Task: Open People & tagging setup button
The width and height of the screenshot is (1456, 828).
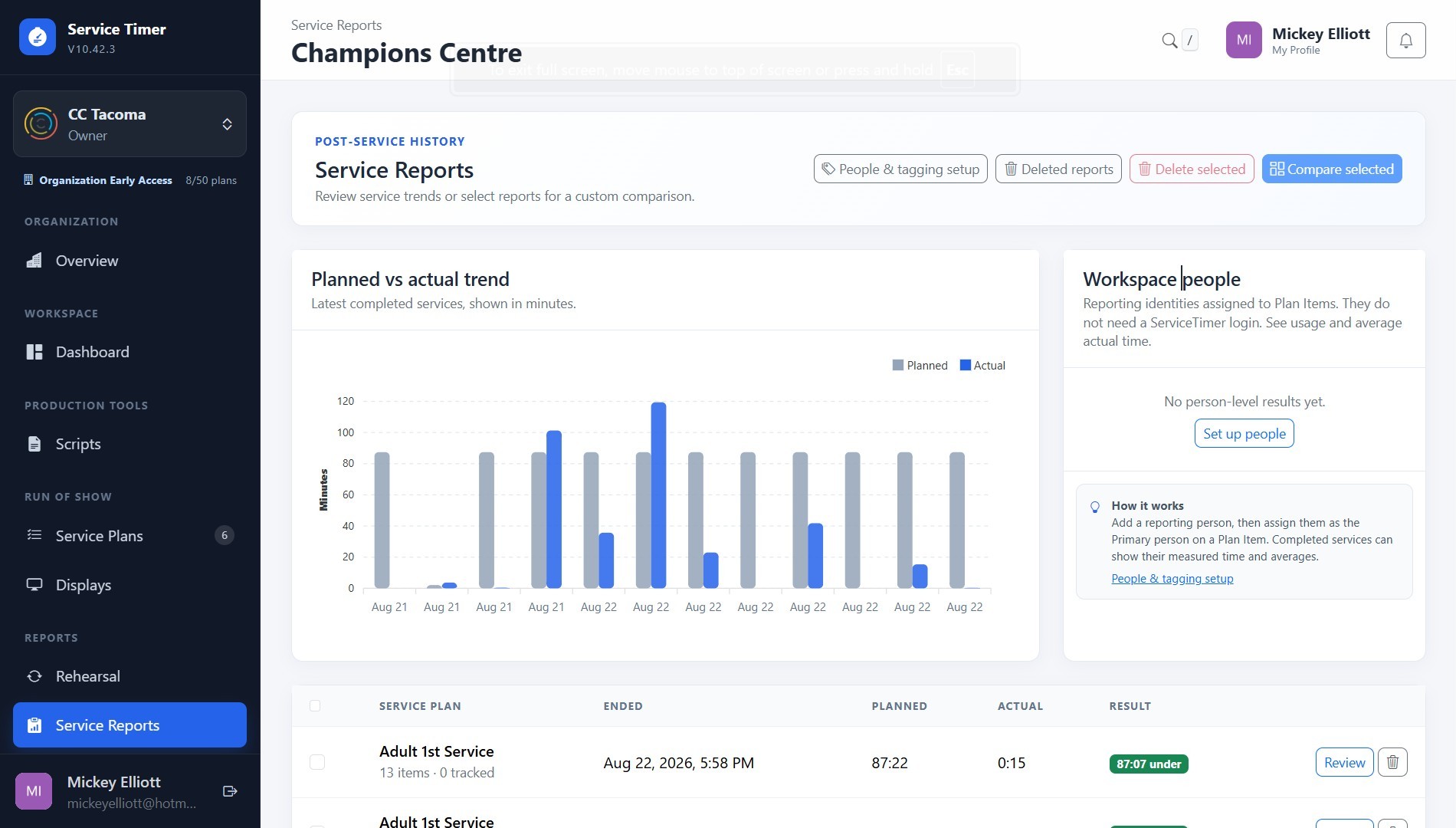Action: pyautogui.click(x=900, y=169)
